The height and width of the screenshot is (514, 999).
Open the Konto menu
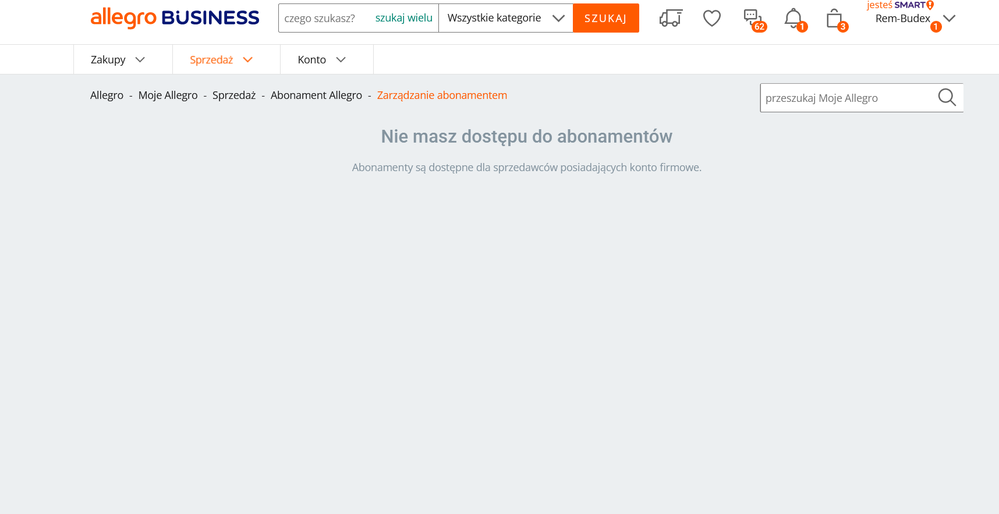321,60
